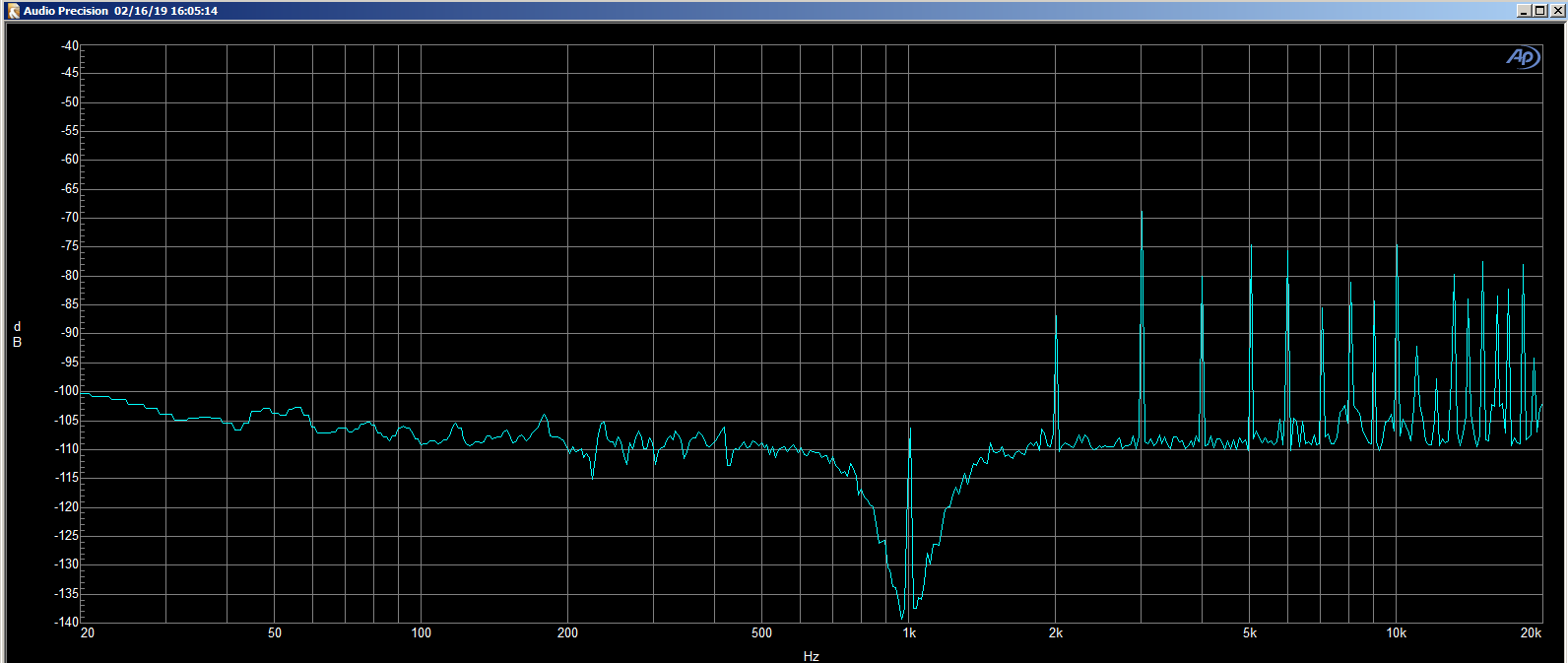This screenshot has width=1568, height=663.
Task: Click the 'Hz' x-axis label
Action: point(812,656)
